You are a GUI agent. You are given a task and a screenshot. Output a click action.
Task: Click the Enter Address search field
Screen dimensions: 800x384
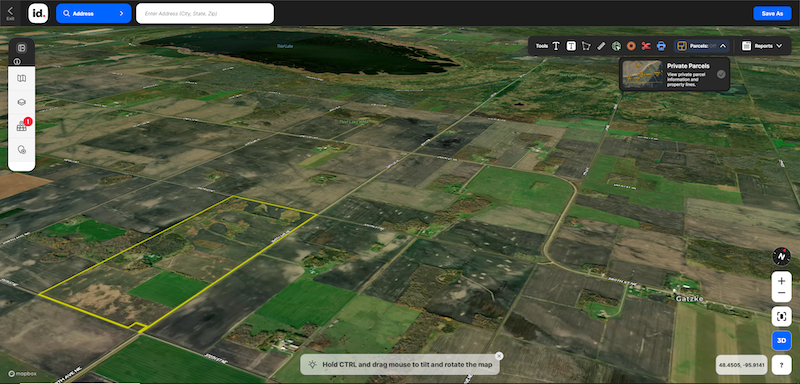point(205,13)
